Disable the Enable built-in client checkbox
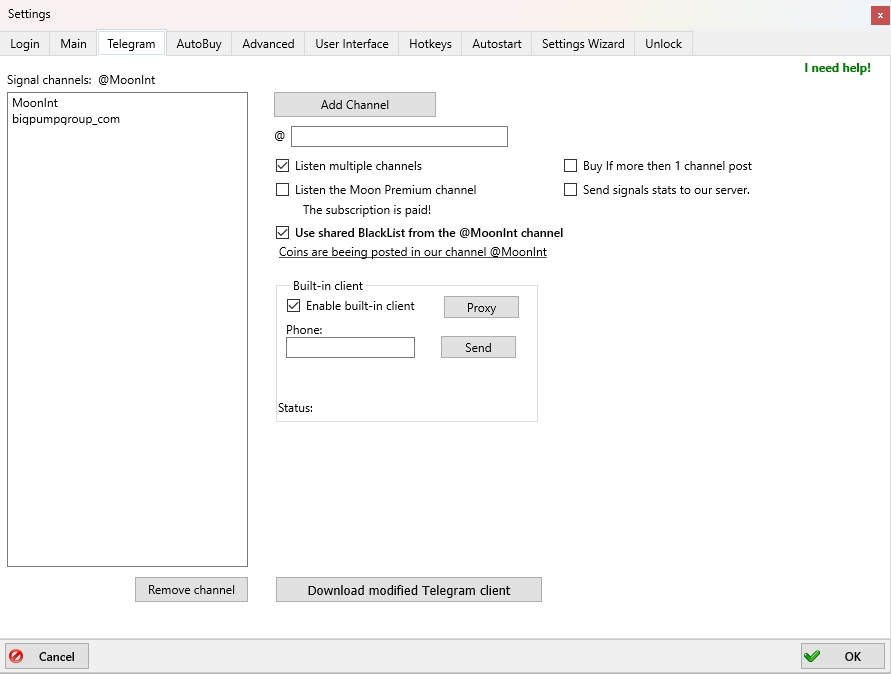This screenshot has height=674, width=891. point(293,306)
